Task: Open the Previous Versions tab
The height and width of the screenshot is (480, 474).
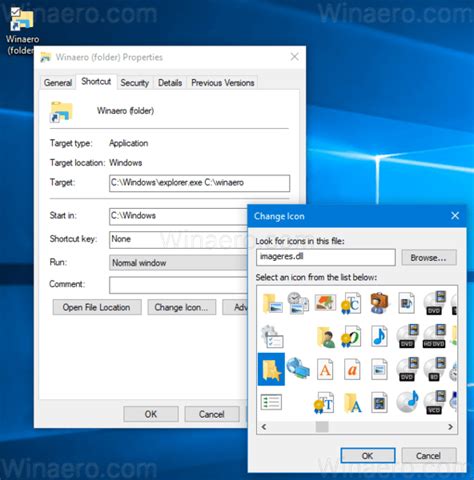Action: click(223, 83)
